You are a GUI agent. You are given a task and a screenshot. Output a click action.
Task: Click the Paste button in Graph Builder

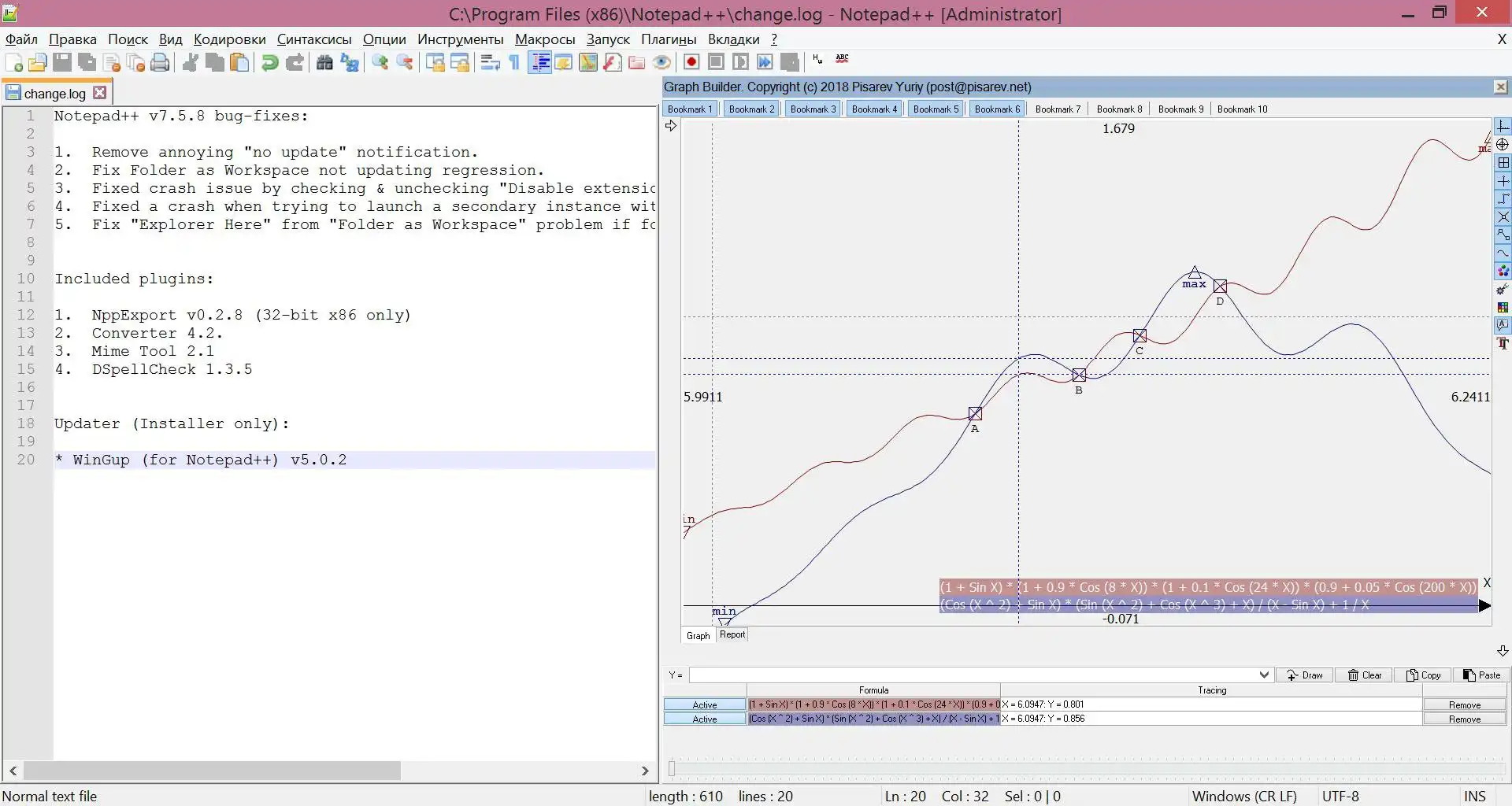(x=1481, y=675)
